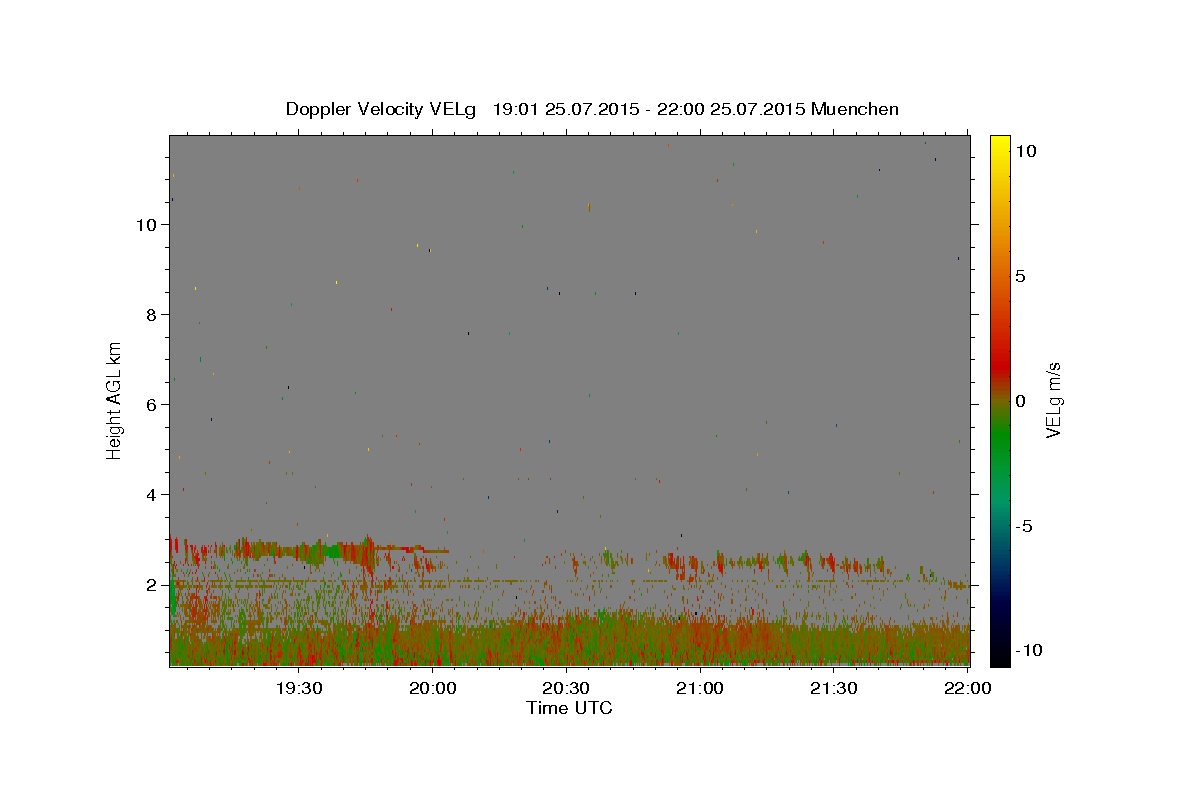The width and height of the screenshot is (1200, 800).
Task: Click the colorbar label '10' at top
Action: pos(1026,150)
